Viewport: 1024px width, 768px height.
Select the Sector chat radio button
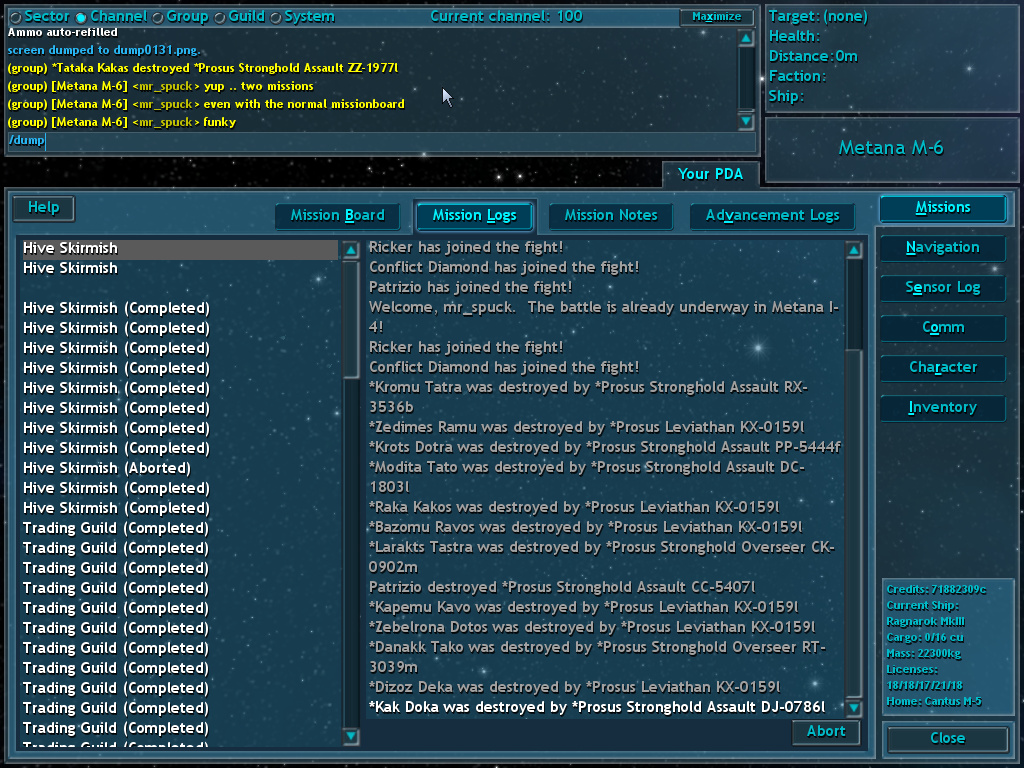point(15,17)
